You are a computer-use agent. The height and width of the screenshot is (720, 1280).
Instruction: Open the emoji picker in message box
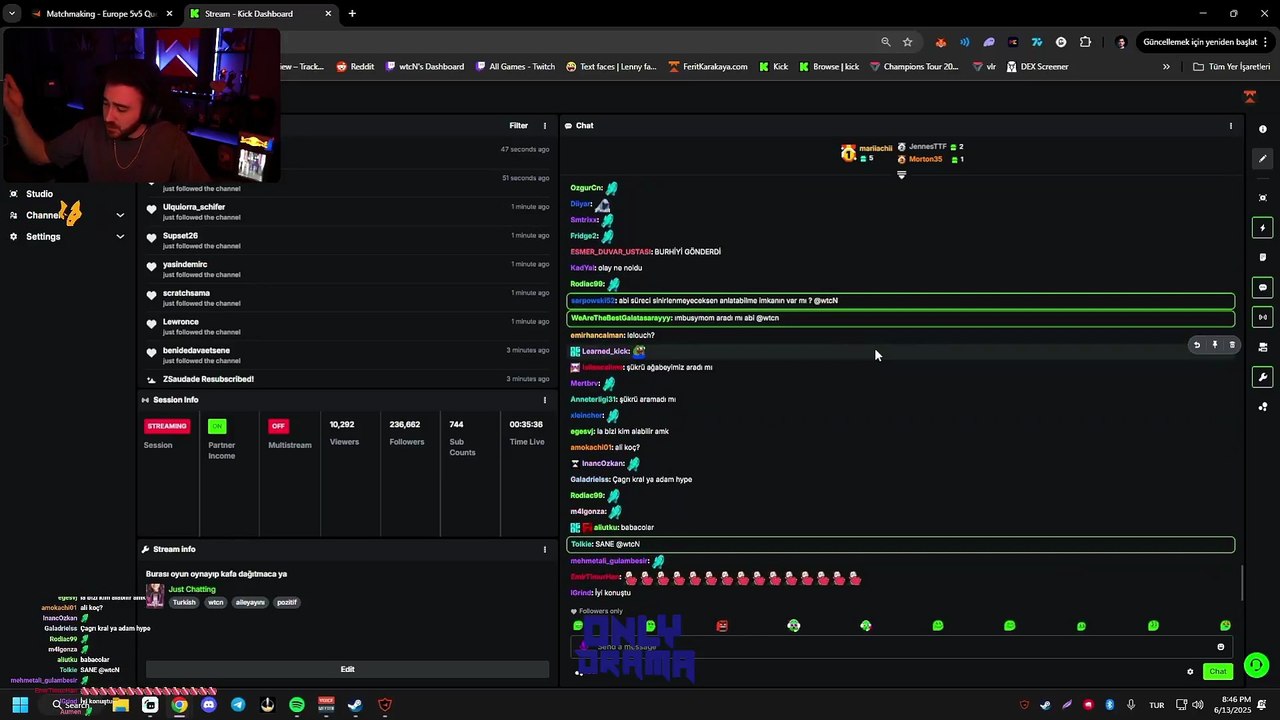click(x=1220, y=647)
